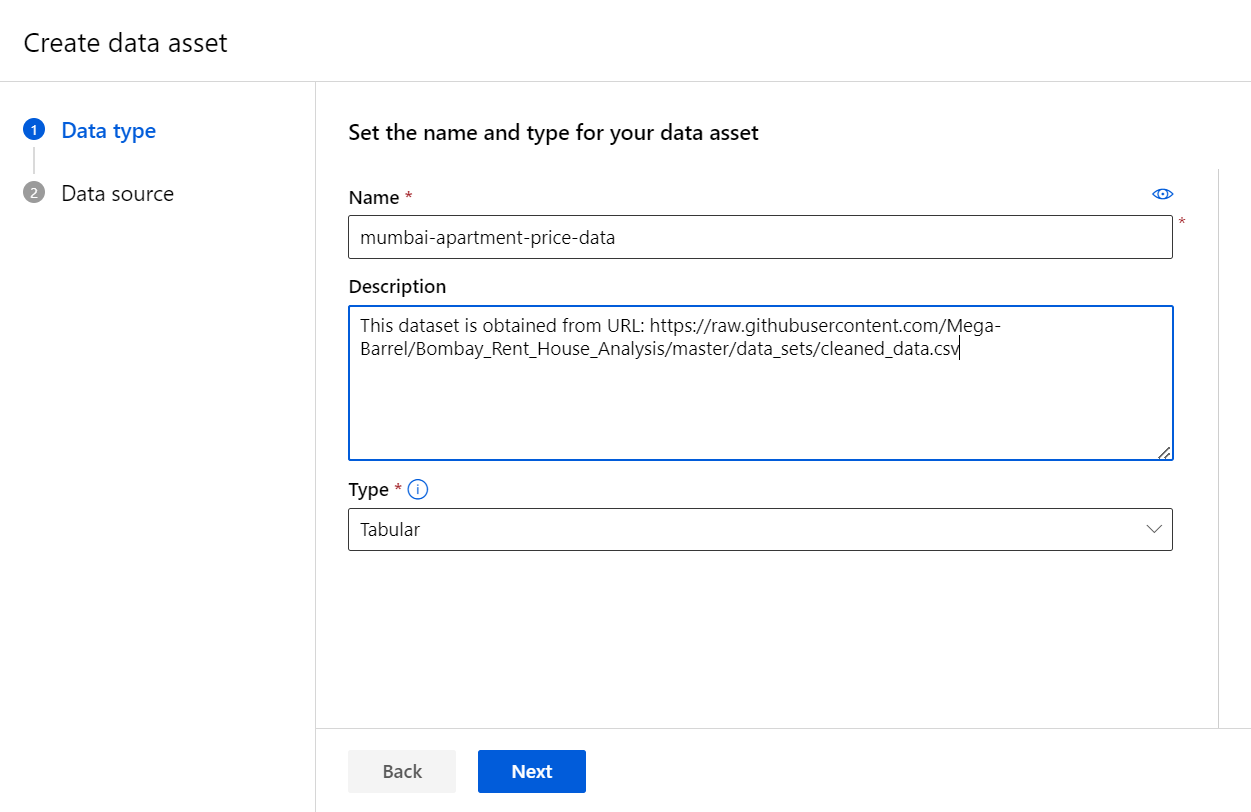Screen dimensions: 1251x812
Task: Click the Type field label
Action: [x=368, y=489]
